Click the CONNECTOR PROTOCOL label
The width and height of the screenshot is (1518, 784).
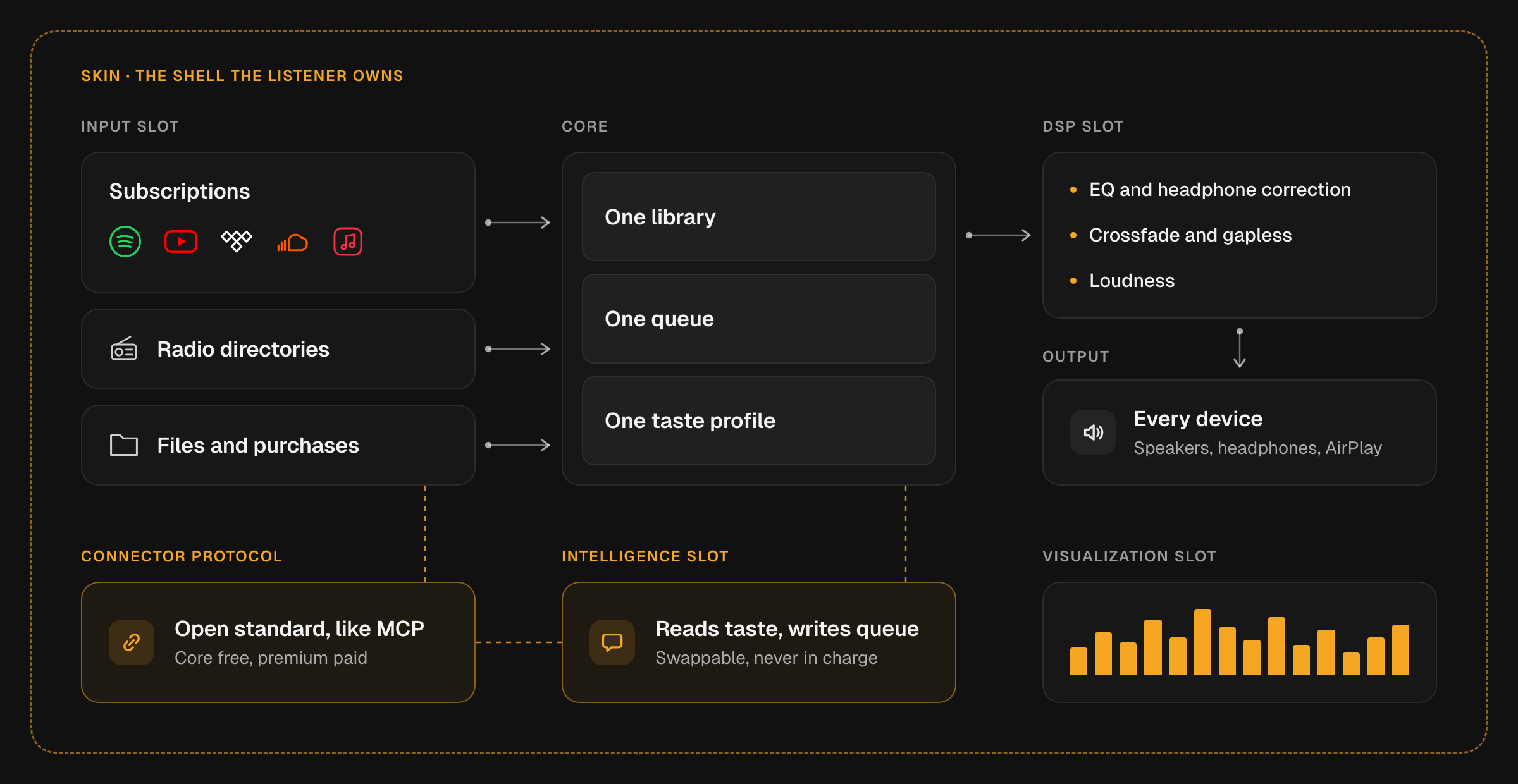point(182,556)
